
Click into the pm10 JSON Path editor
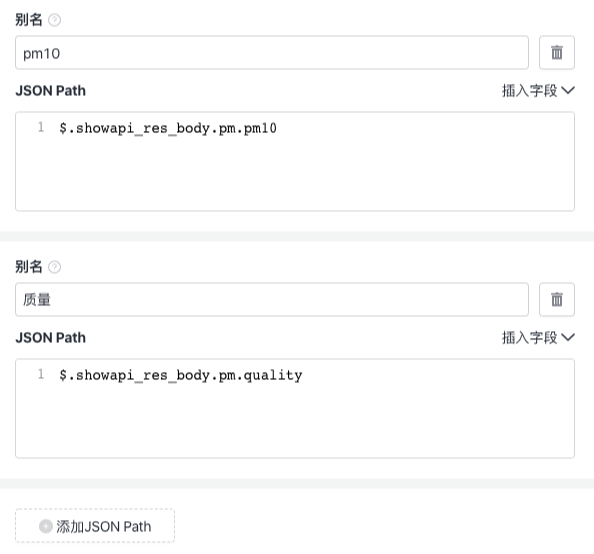coord(295,161)
